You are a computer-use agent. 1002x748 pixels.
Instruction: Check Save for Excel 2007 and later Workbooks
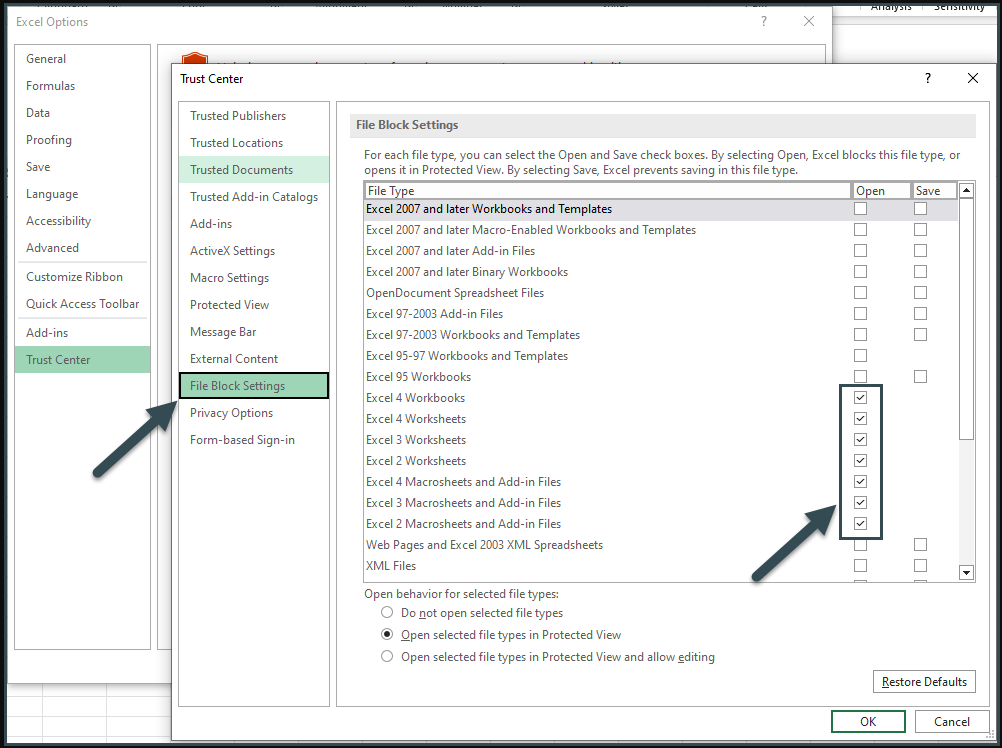click(x=919, y=208)
